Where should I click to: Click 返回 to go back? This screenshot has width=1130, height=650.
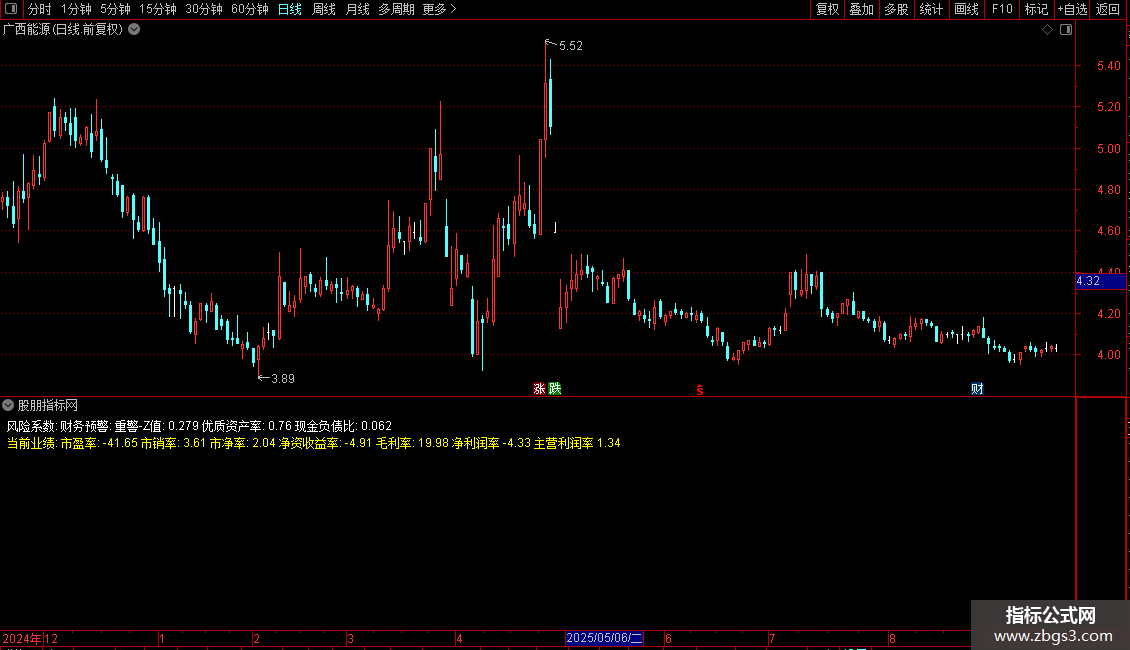click(1108, 9)
